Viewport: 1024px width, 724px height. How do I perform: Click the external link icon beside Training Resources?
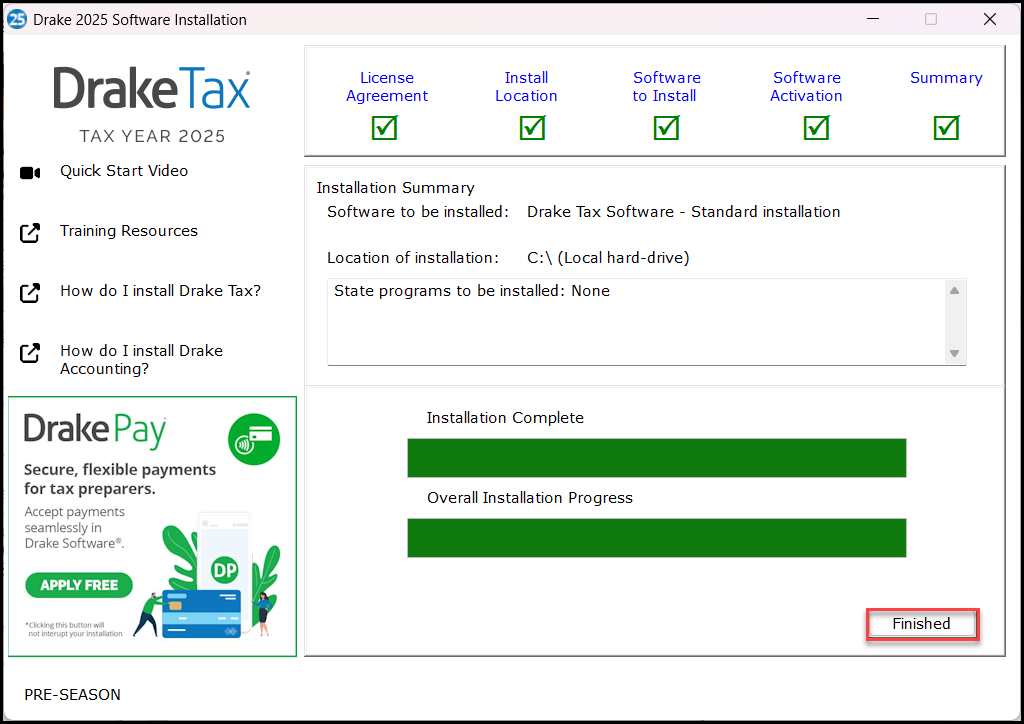click(29, 230)
